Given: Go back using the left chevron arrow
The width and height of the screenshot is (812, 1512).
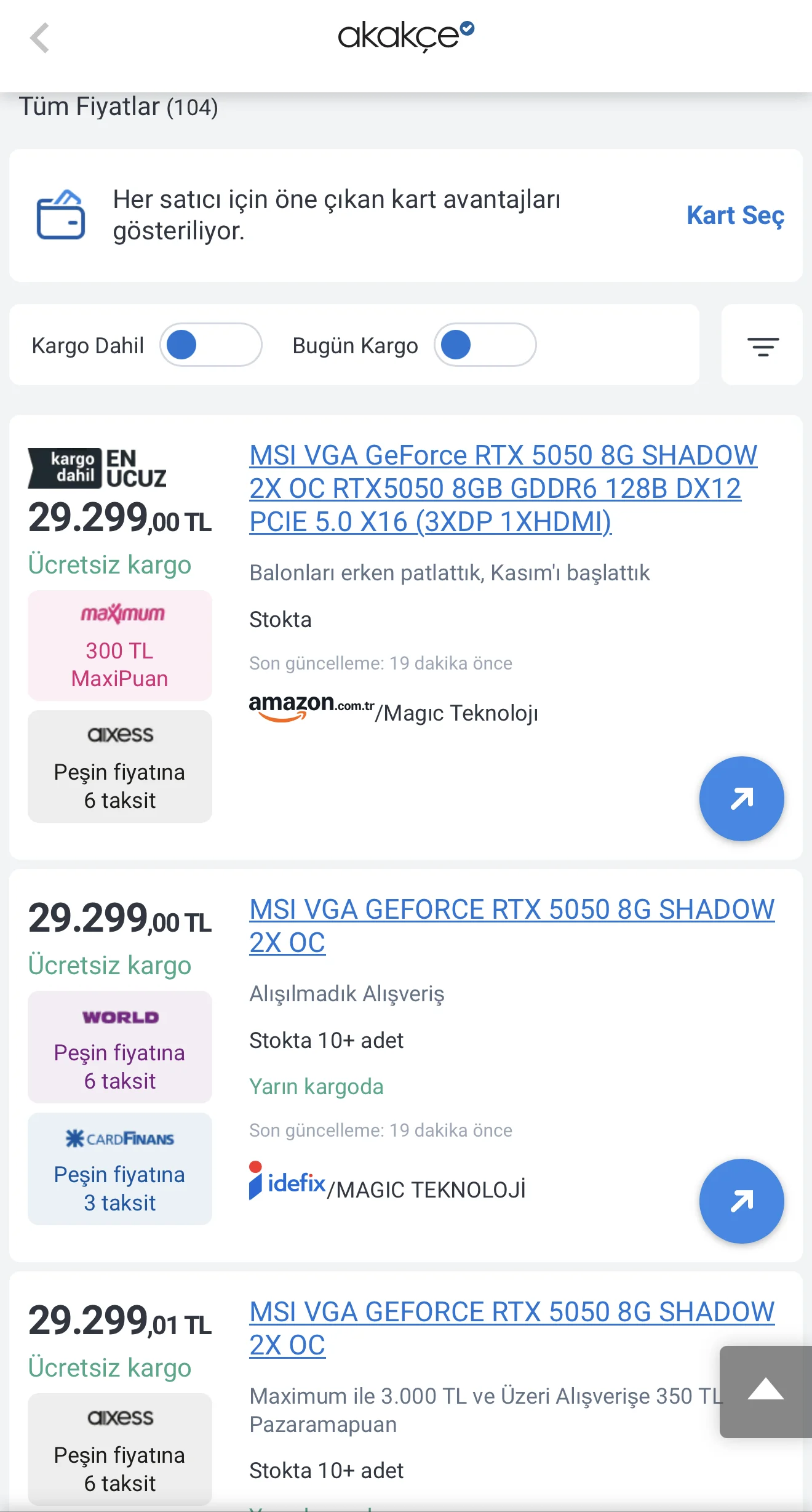Looking at the screenshot, I should [x=40, y=38].
